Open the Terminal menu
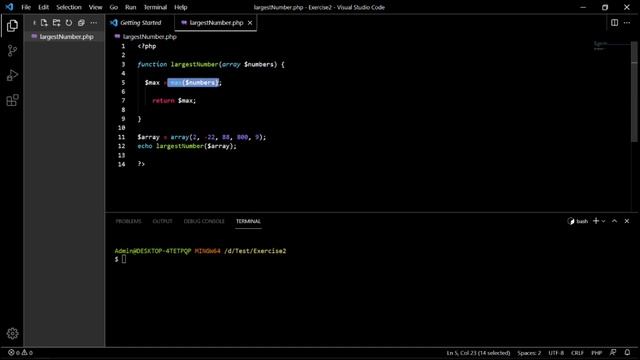Image resolution: width=640 pixels, height=360 pixels. (x=155, y=7)
